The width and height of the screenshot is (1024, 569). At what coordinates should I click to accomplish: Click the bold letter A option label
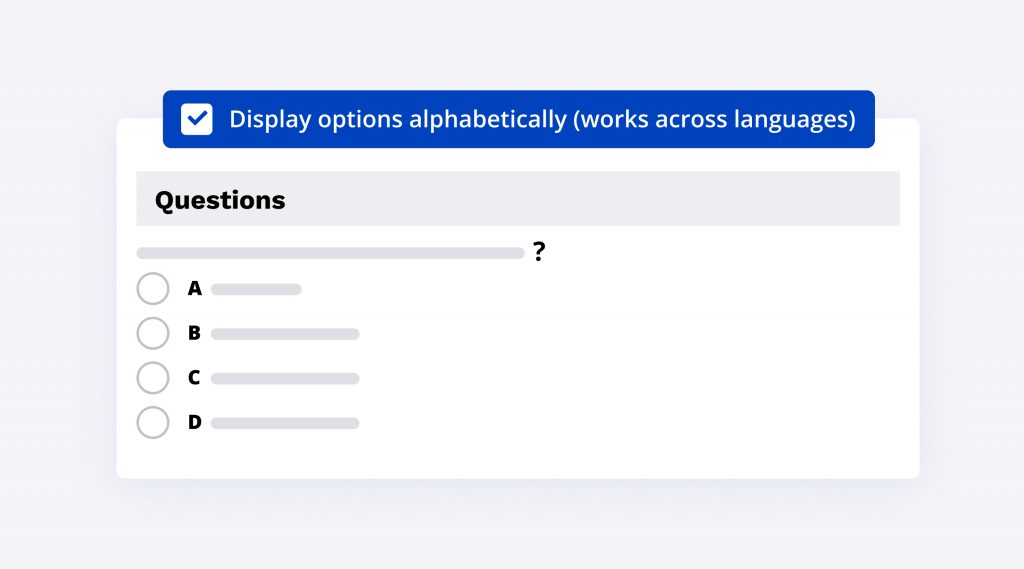pos(195,289)
